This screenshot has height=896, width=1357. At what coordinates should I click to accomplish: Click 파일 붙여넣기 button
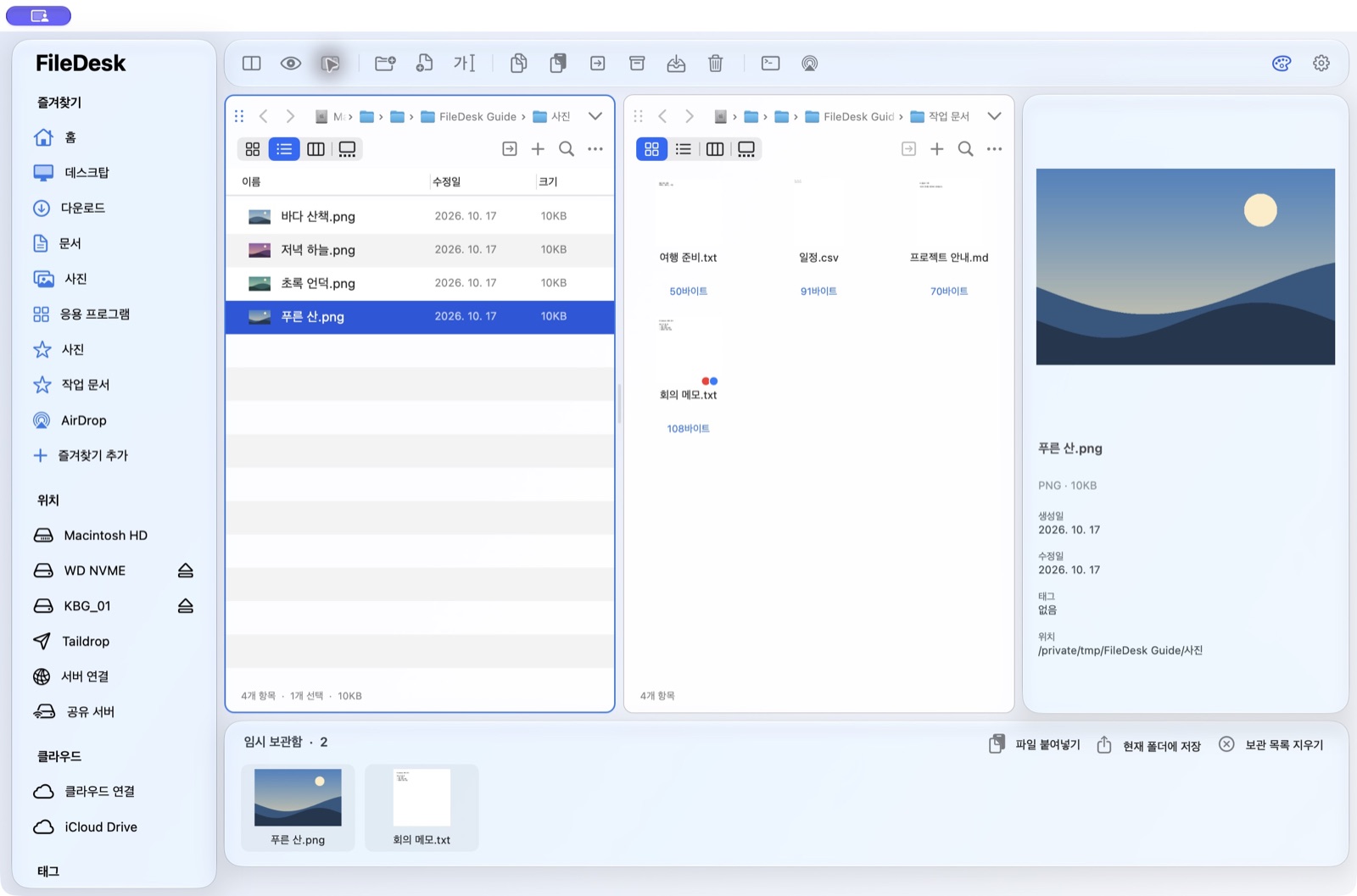1035,745
